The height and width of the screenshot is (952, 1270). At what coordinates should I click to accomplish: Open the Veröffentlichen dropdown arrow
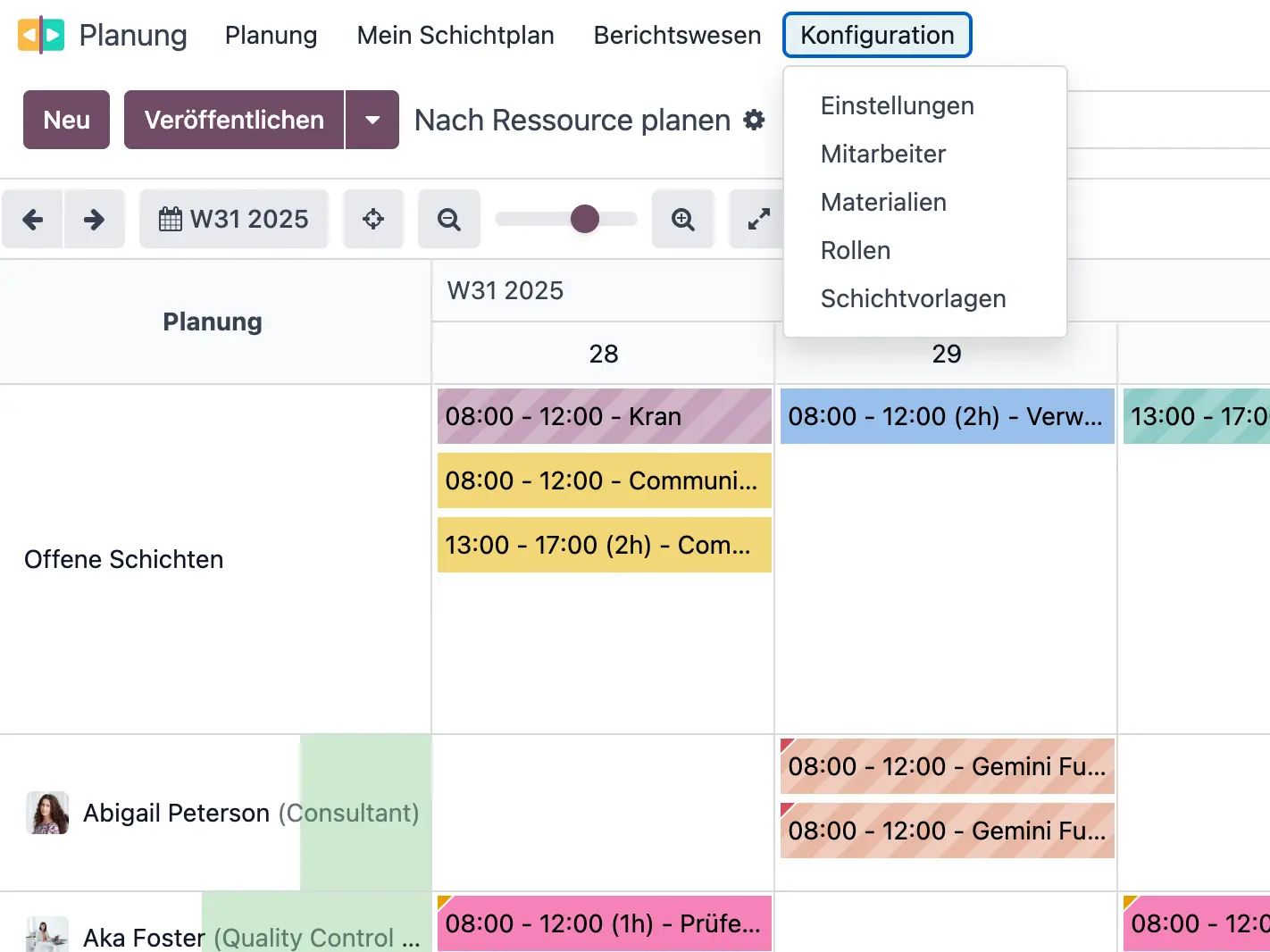pos(372,120)
